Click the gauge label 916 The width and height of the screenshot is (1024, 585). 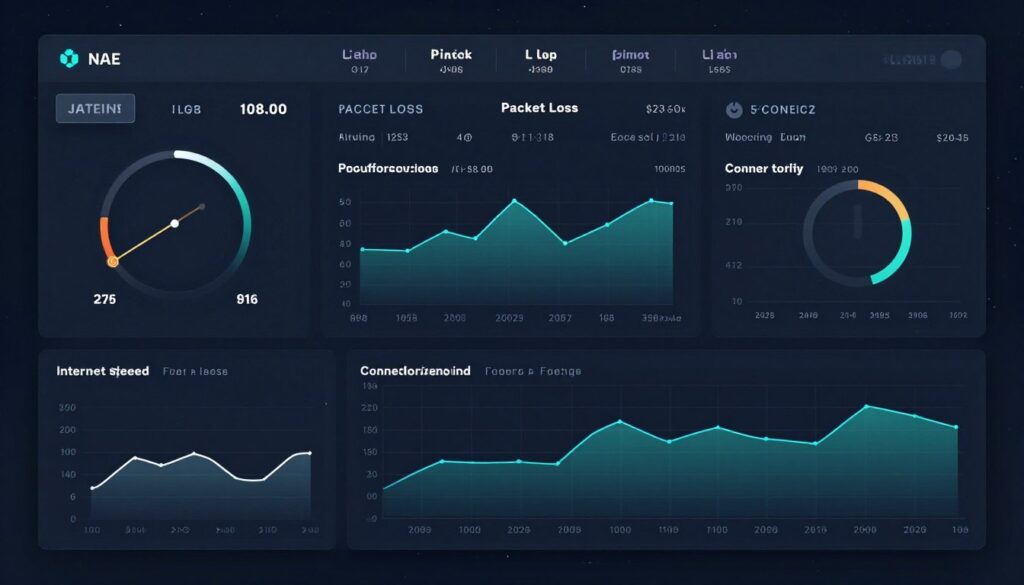(247, 299)
